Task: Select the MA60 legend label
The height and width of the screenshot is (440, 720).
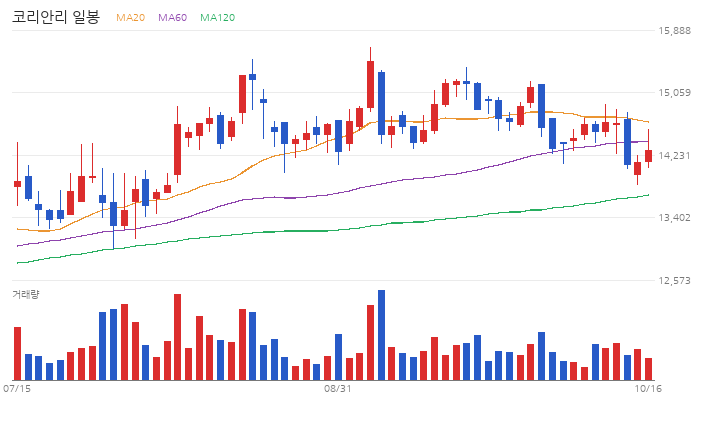Action: tap(173, 17)
